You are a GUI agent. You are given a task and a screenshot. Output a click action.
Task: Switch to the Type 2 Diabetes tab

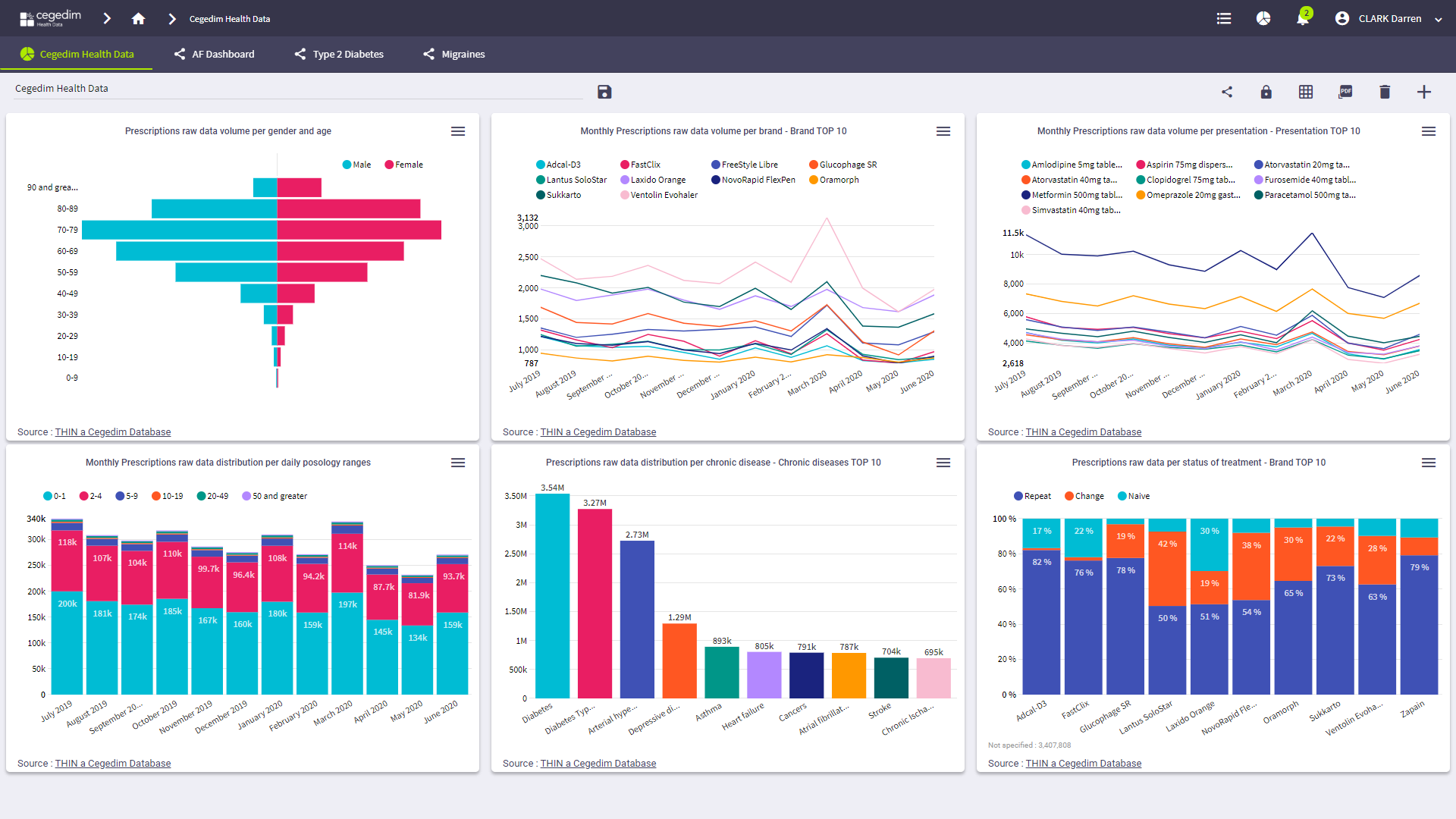pos(339,54)
